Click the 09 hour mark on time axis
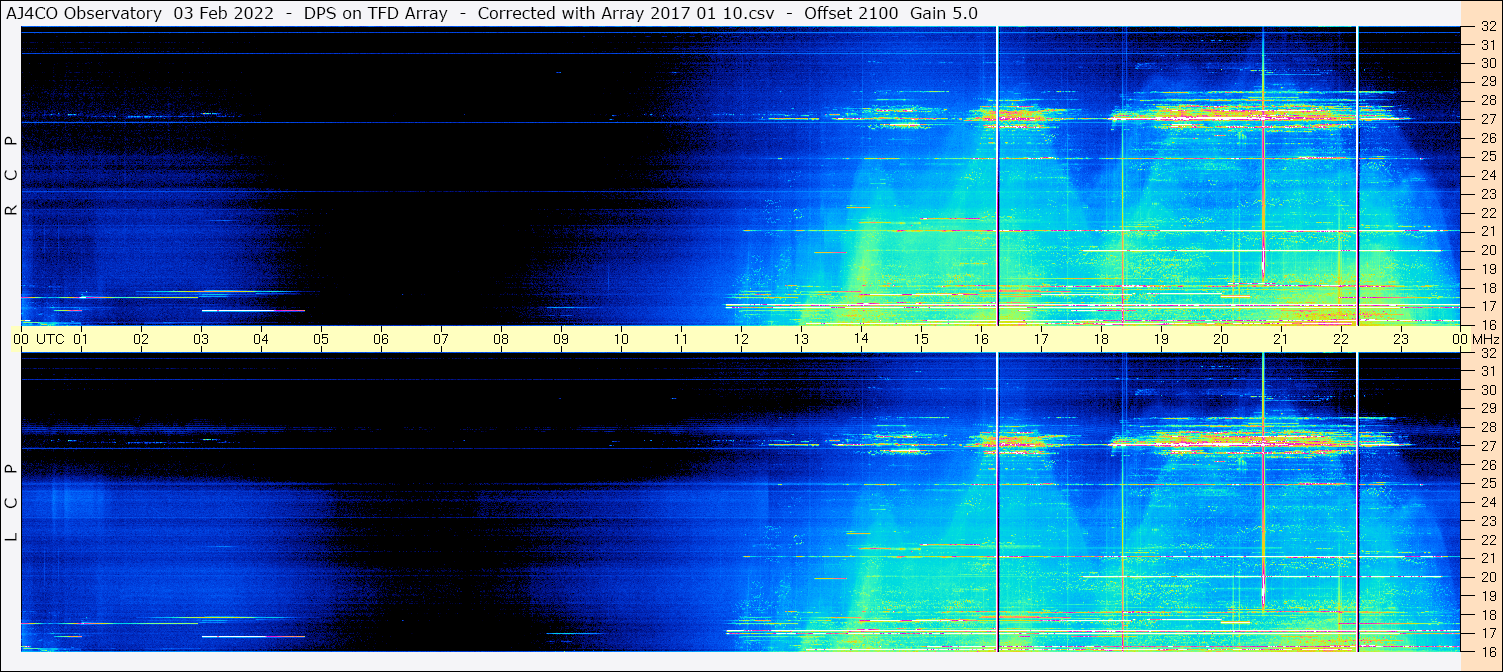The image size is (1503, 672). (x=561, y=339)
